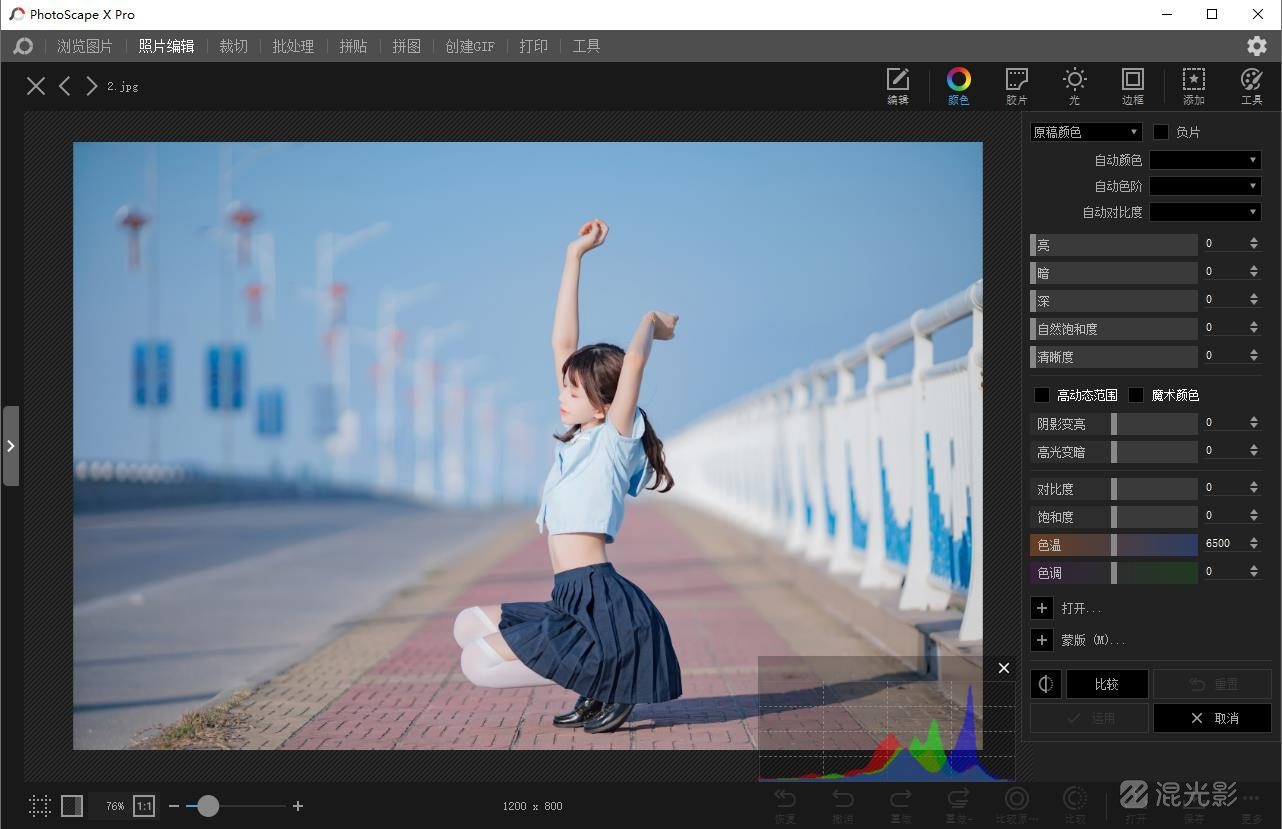This screenshot has width=1282, height=829.
Task: Open the 胶片 film effects panel
Action: (1017, 86)
